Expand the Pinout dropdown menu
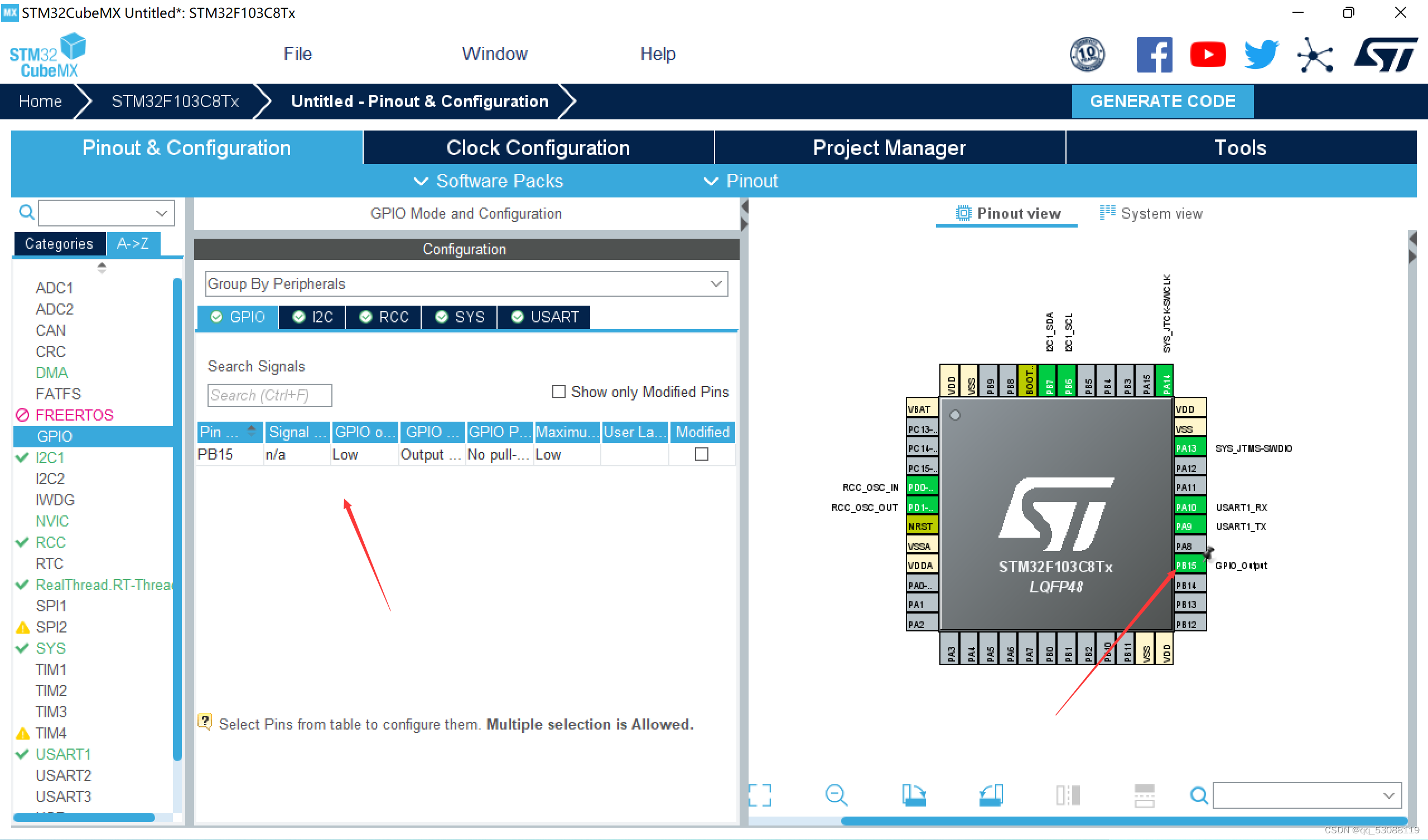 pyautogui.click(x=741, y=181)
